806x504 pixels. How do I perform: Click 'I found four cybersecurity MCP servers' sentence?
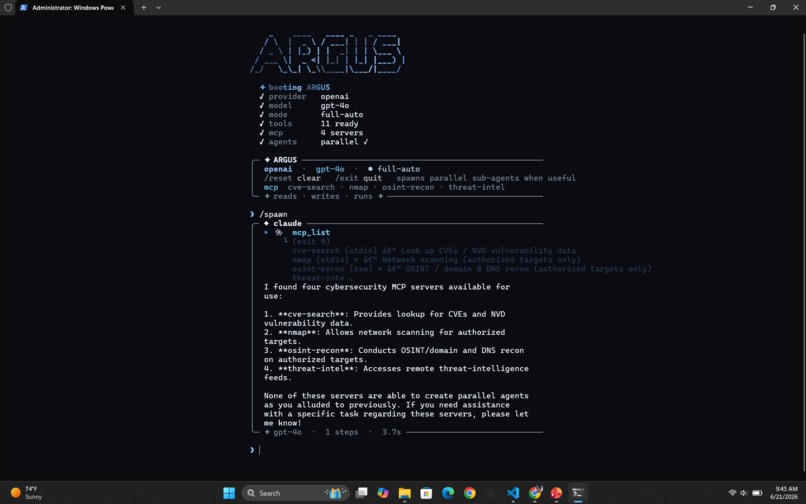coord(387,292)
